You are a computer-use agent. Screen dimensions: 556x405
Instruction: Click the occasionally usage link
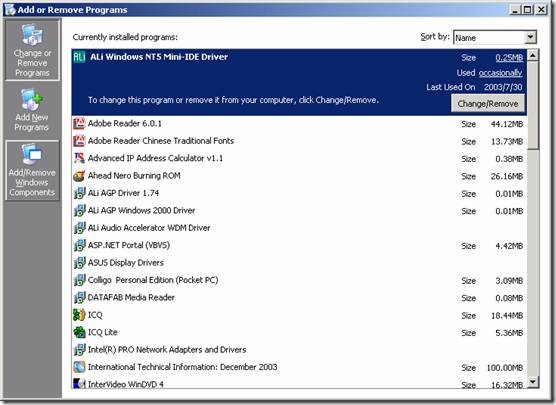[500, 73]
